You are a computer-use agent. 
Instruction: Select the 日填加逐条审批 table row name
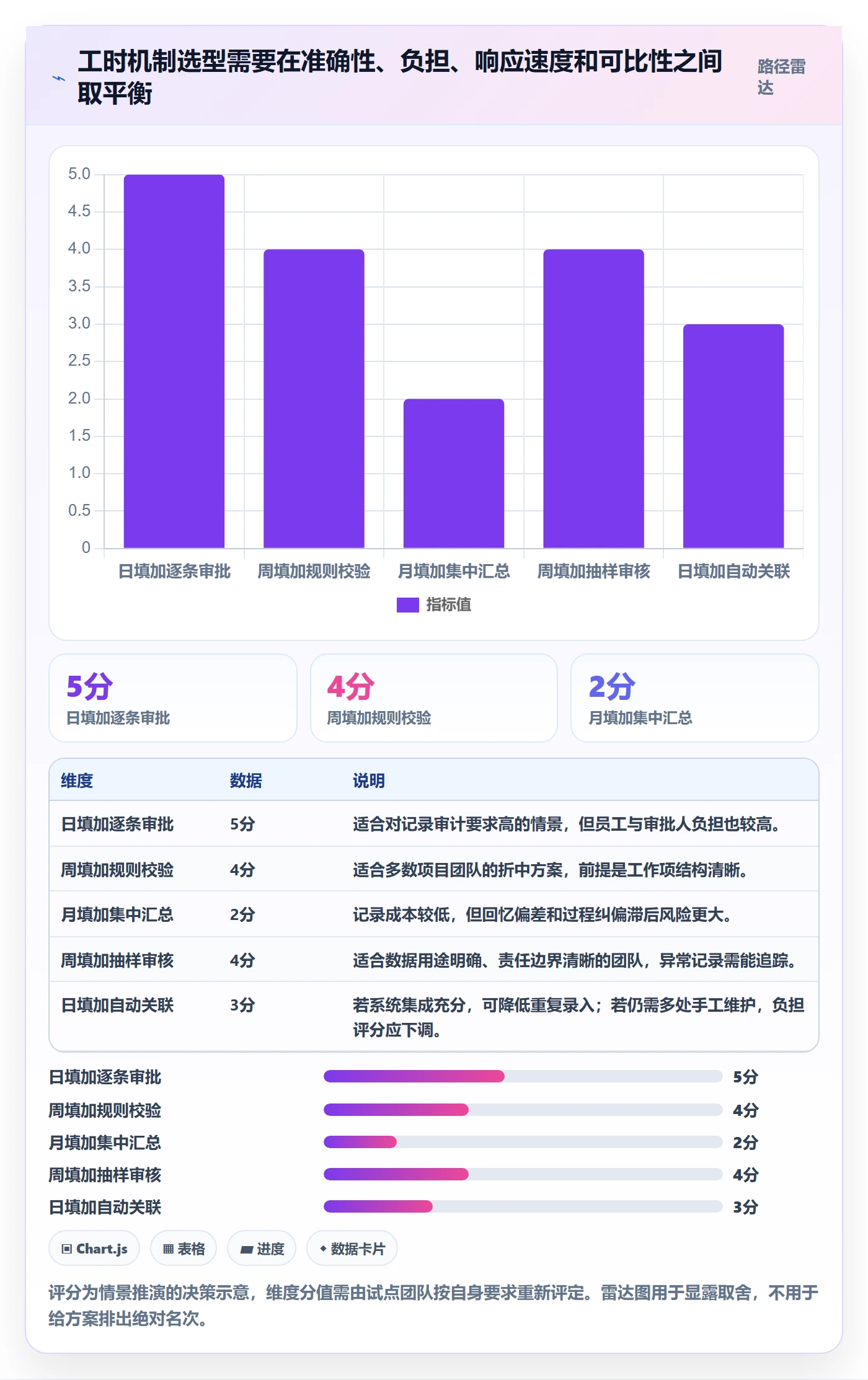click(x=117, y=824)
